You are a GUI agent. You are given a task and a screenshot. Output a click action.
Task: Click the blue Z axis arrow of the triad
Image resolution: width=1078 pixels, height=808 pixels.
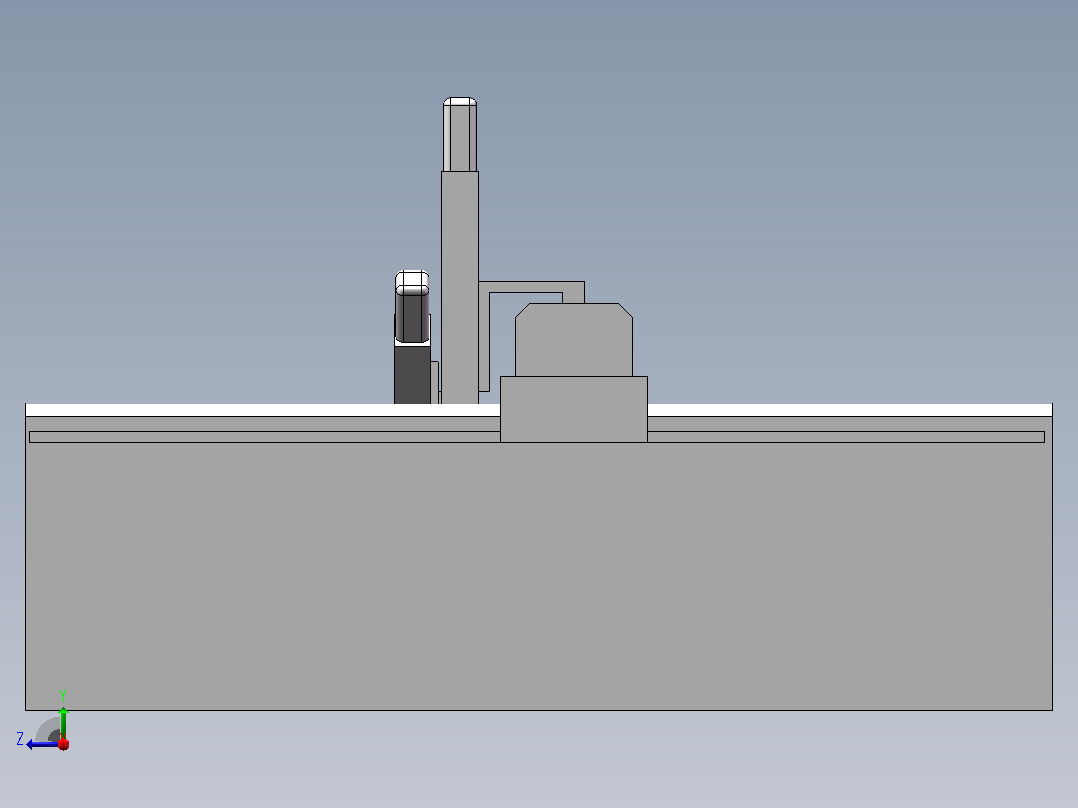click(41, 744)
